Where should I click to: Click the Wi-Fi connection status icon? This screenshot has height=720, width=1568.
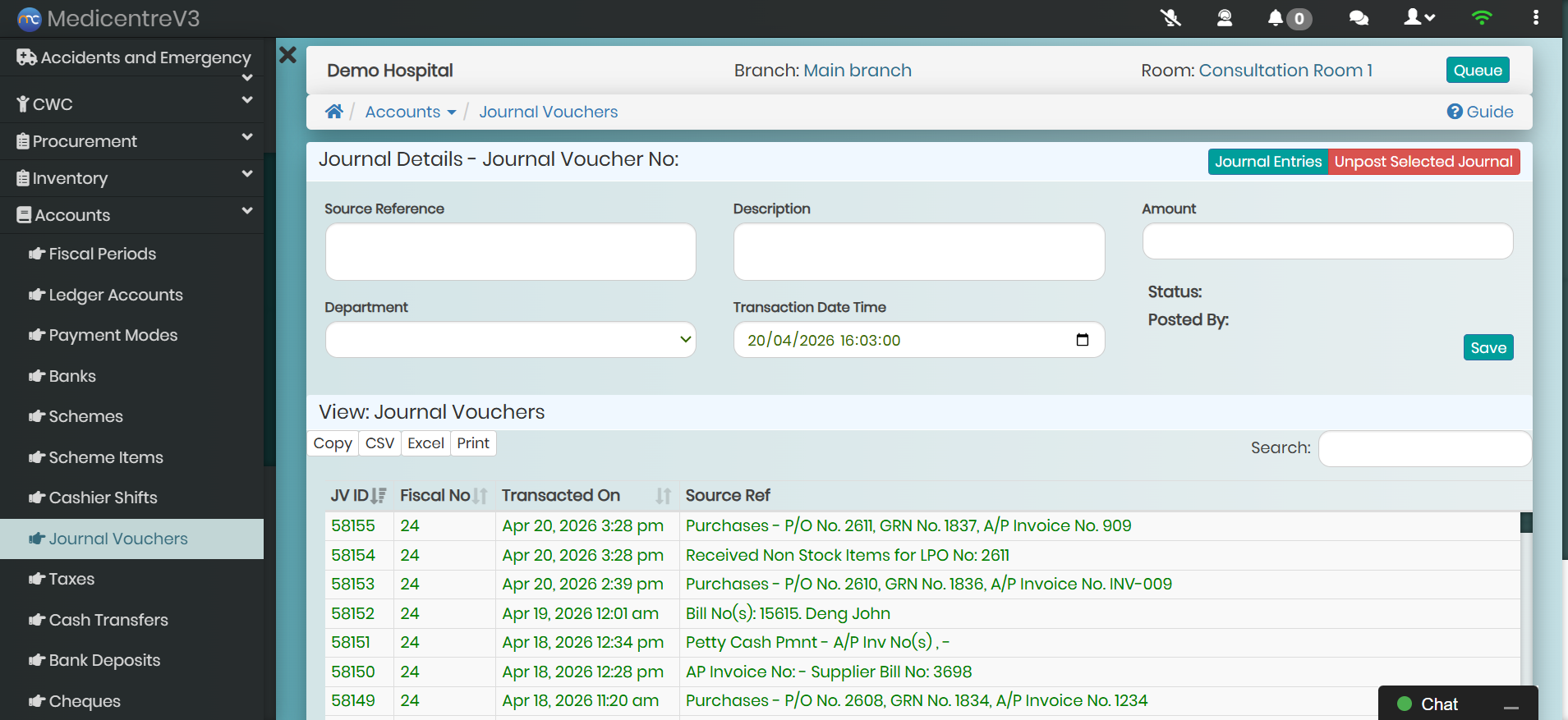pyautogui.click(x=1482, y=18)
